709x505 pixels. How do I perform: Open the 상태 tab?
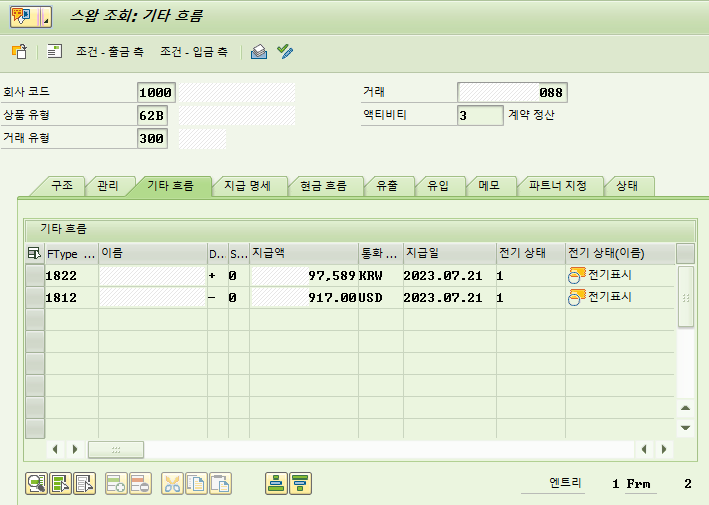coord(627,186)
